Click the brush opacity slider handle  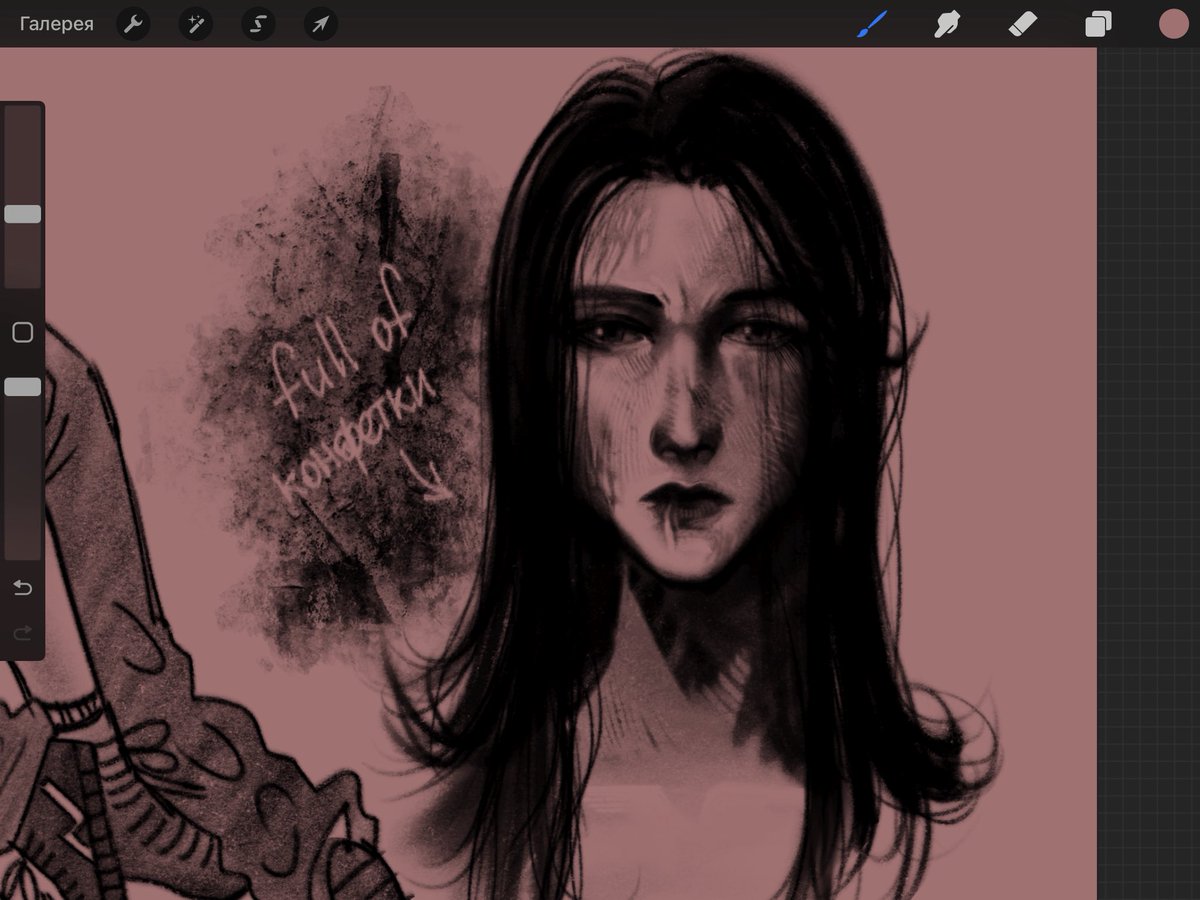23,387
